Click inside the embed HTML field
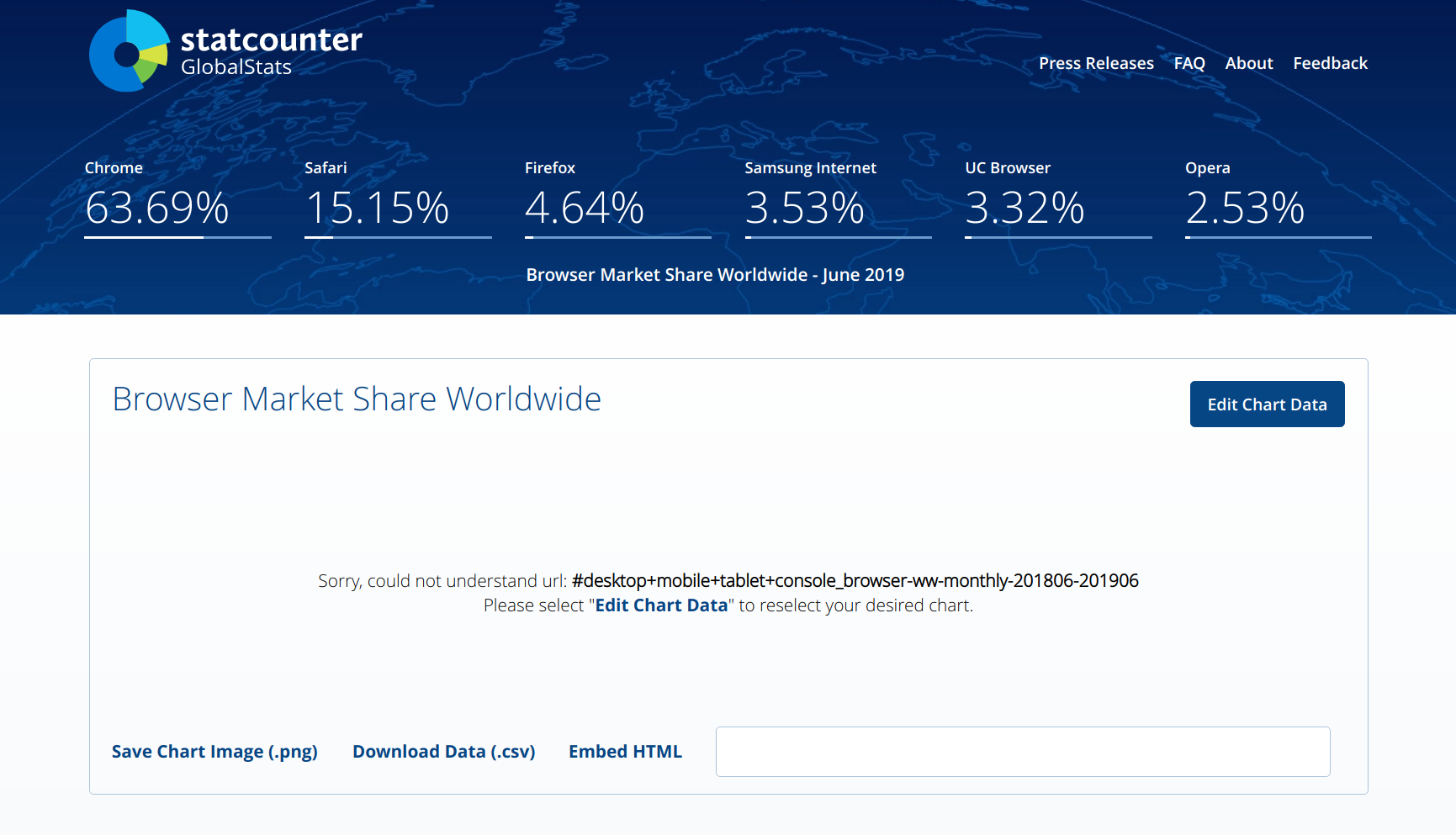 [1022, 751]
